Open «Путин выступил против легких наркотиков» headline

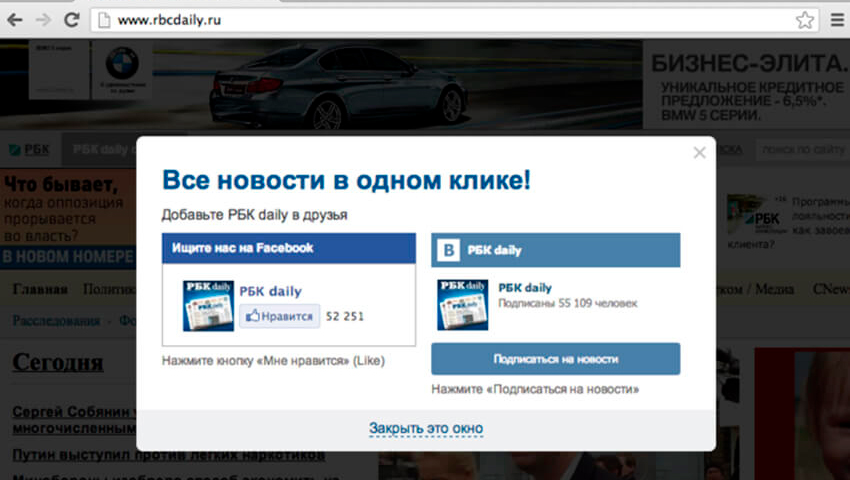[169, 455]
